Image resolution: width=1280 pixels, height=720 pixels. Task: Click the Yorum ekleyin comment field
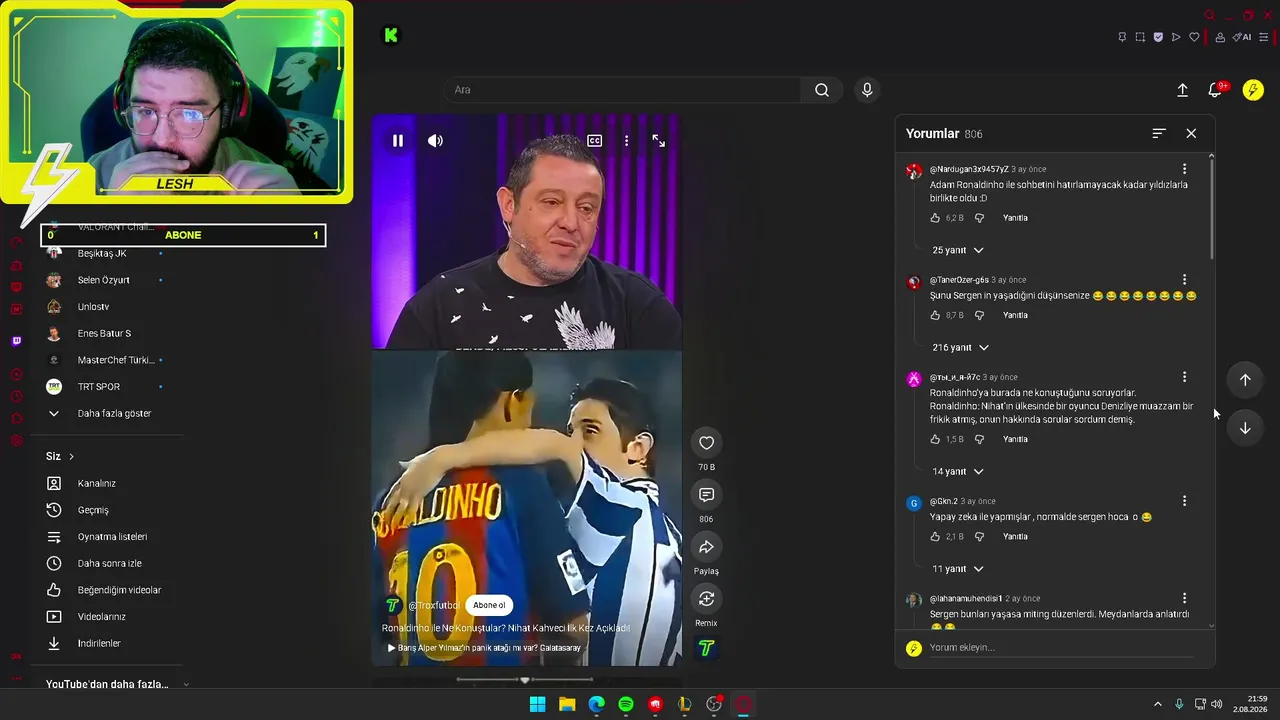pyautogui.click(x=1060, y=648)
